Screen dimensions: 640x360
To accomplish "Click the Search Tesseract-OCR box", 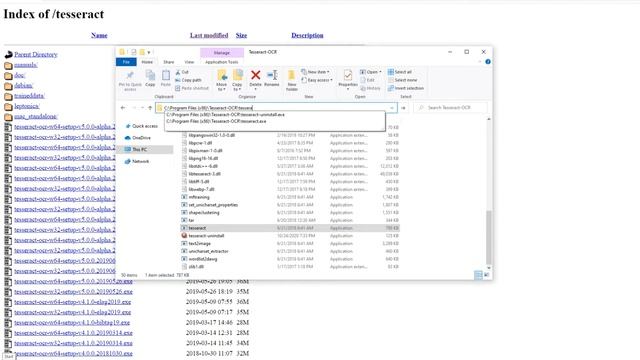I will [x=451, y=108].
